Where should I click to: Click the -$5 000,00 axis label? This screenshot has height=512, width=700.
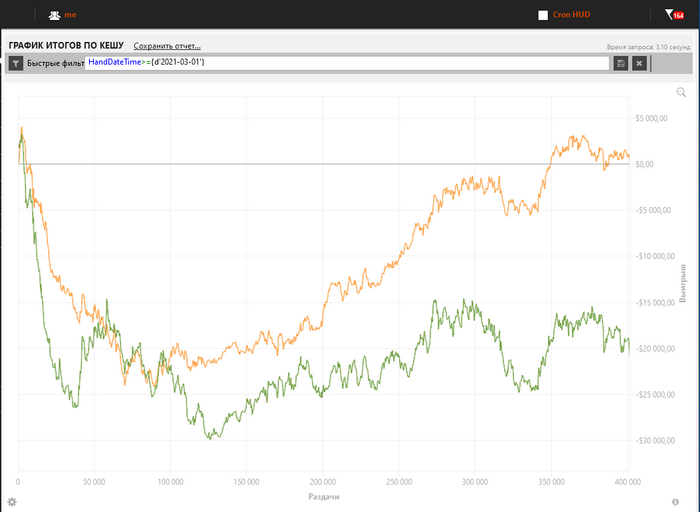point(653,210)
